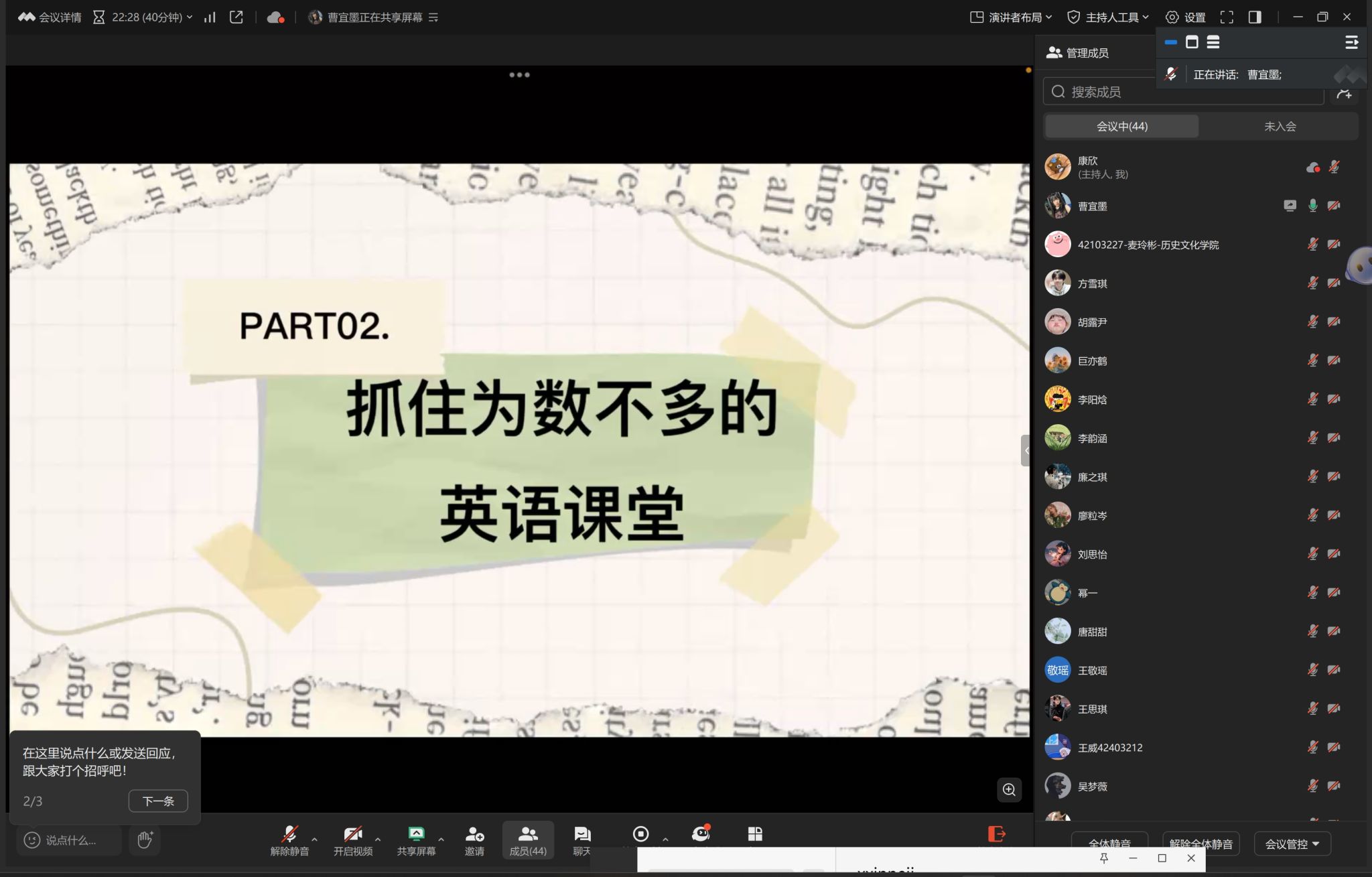Click the zoom-in magnifier on shared screen

tap(1009, 789)
